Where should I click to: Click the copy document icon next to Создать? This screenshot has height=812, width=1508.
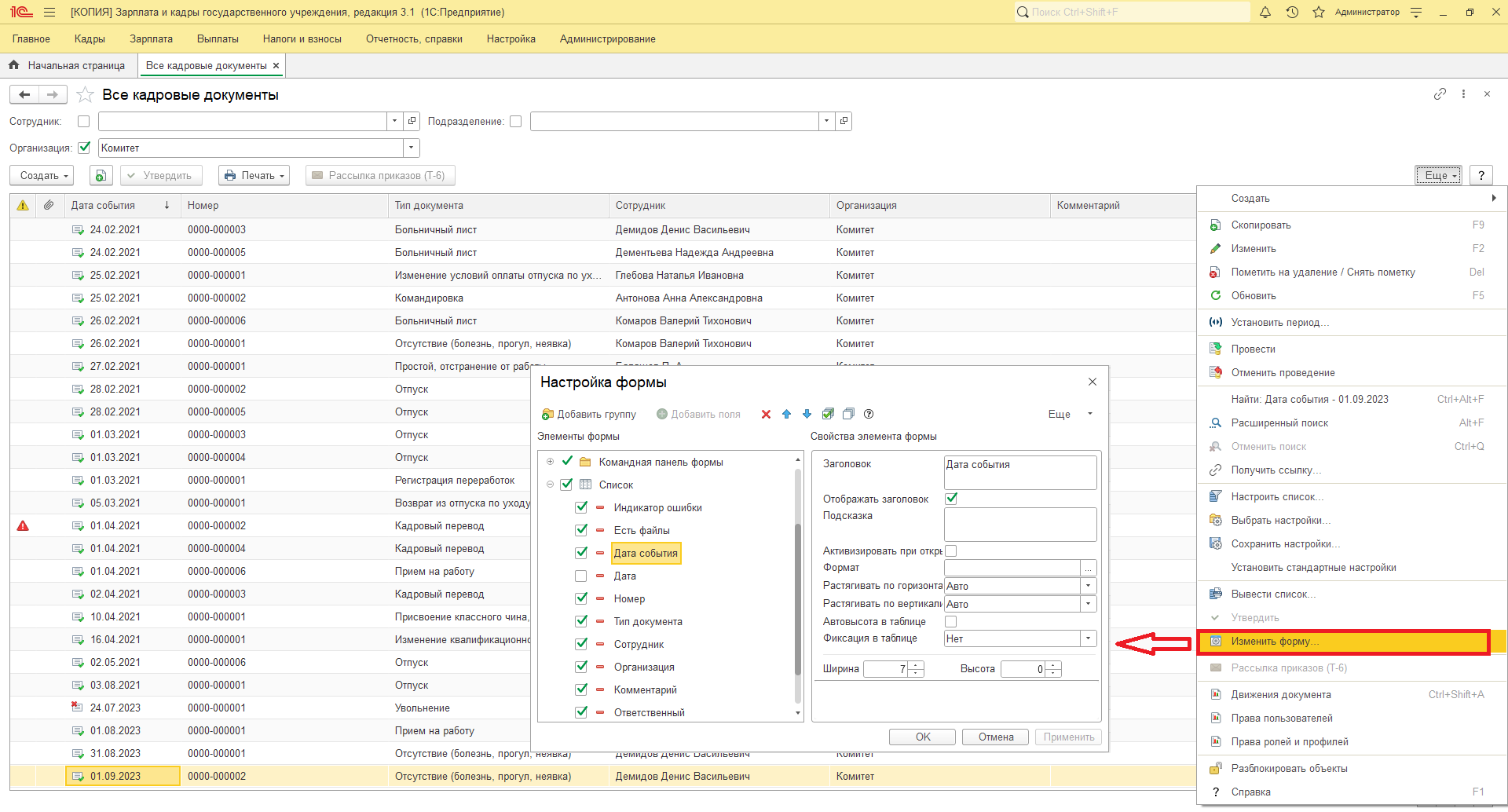pos(101,176)
